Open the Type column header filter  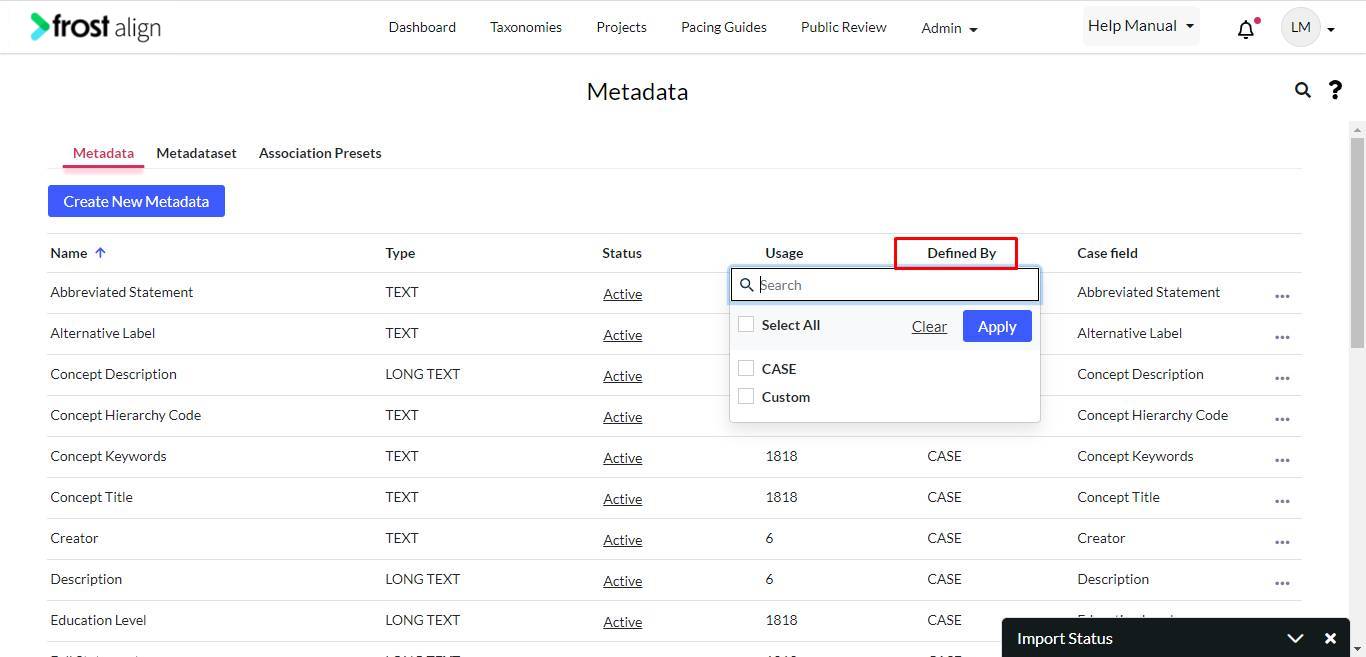(400, 253)
